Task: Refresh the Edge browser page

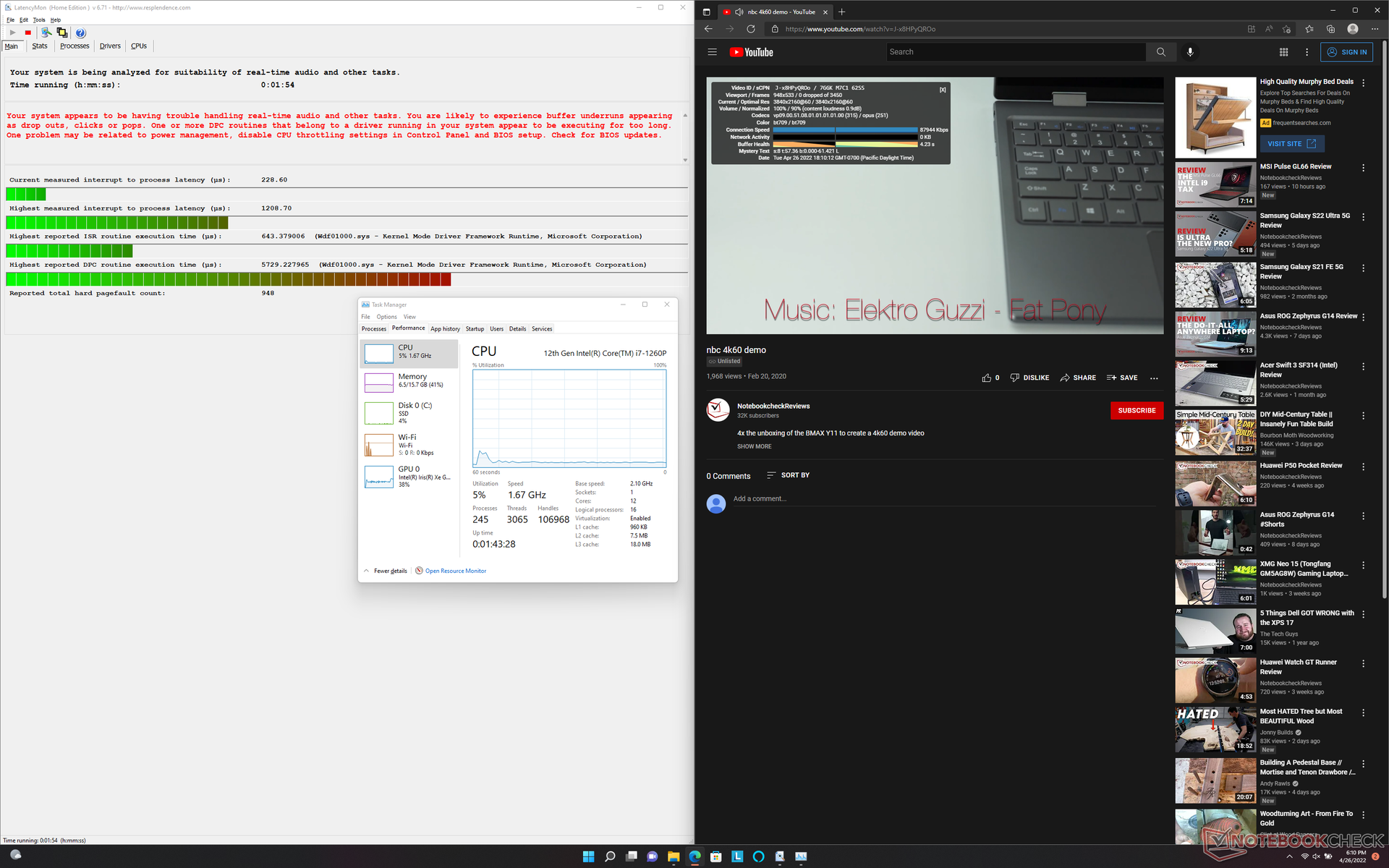Action: click(751, 29)
